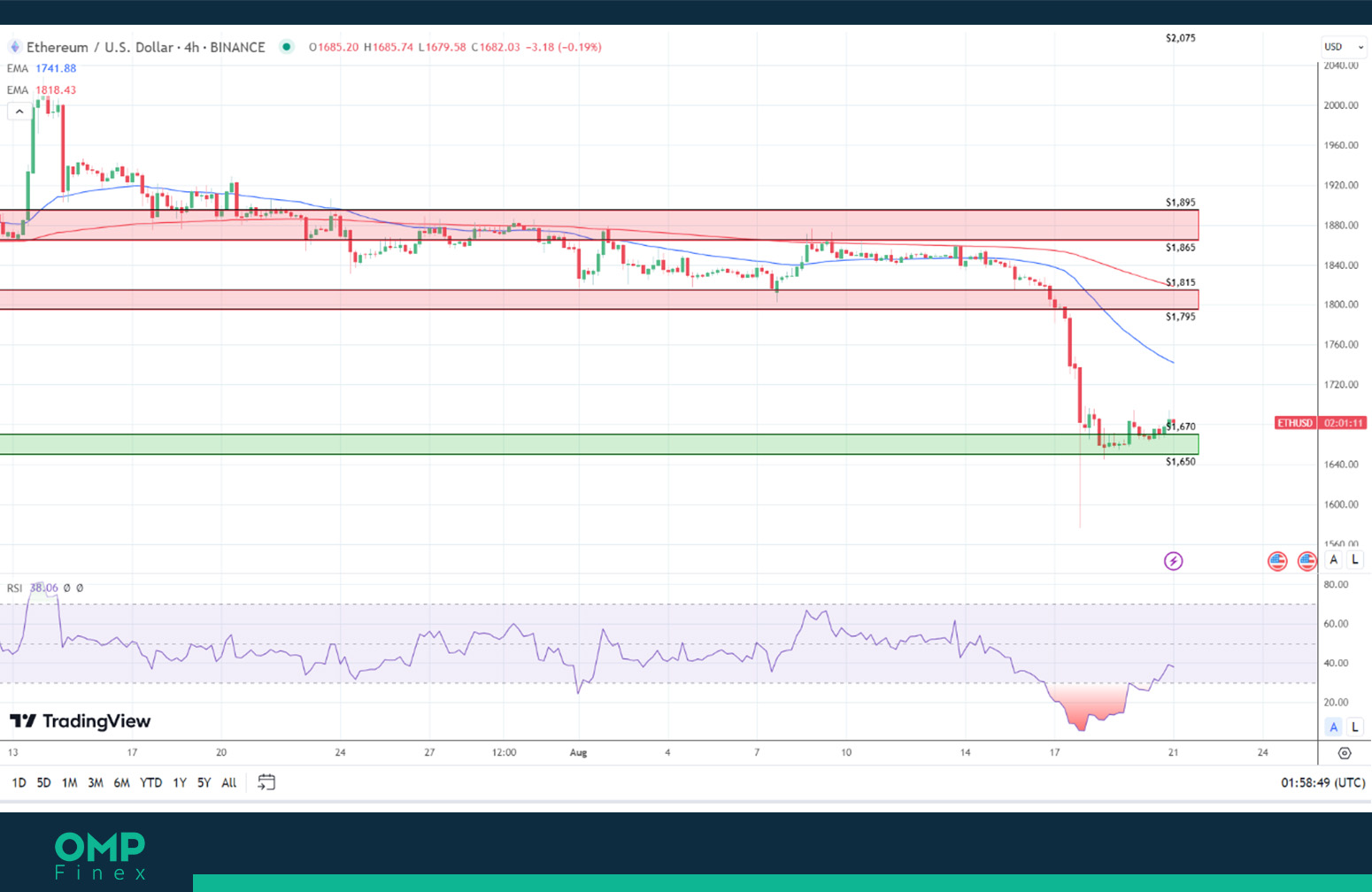
Task: Select the green support zone rectangle
Action: click(599, 444)
